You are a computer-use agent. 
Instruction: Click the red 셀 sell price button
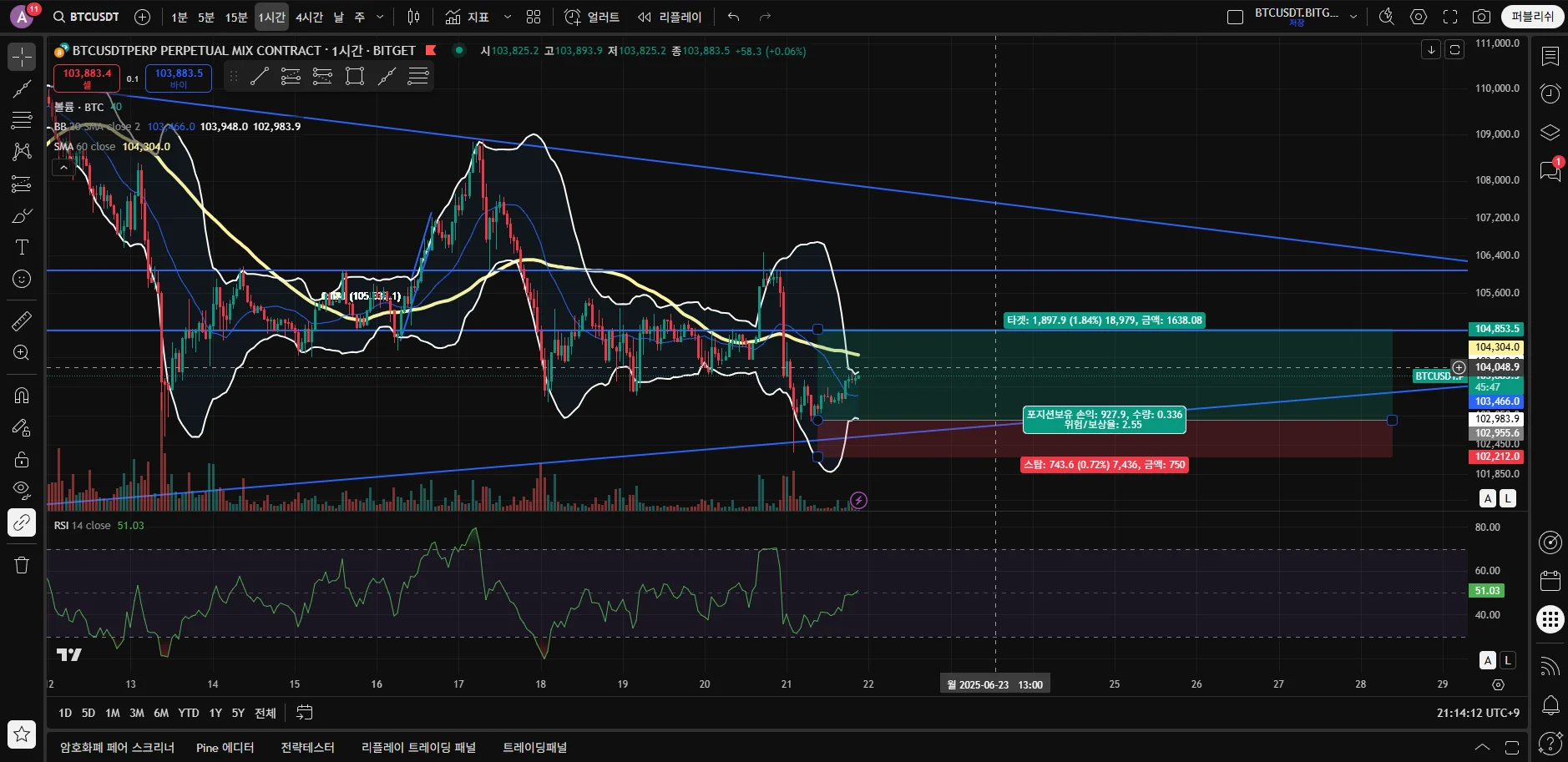point(87,78)
